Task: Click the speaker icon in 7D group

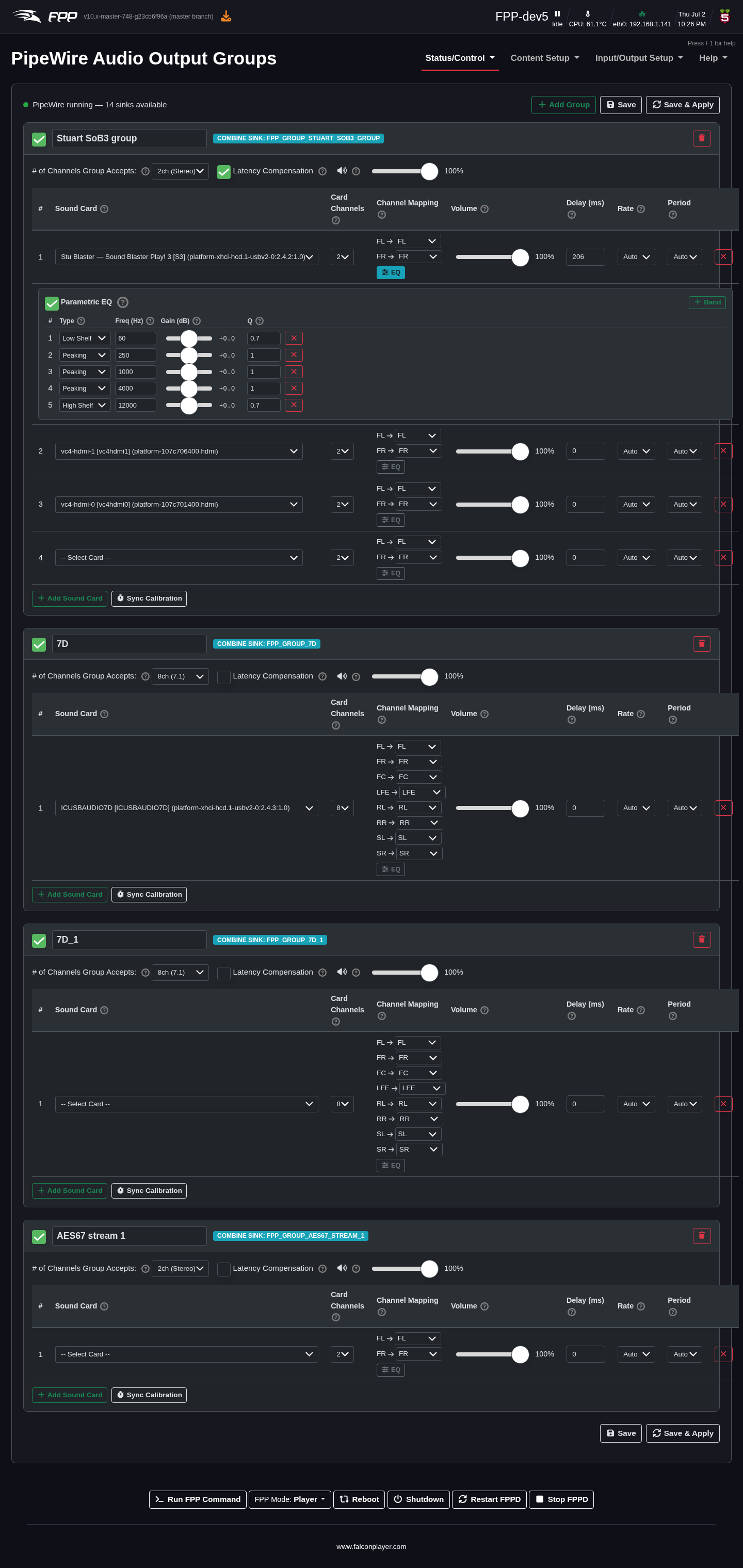Action: [342, 676]
